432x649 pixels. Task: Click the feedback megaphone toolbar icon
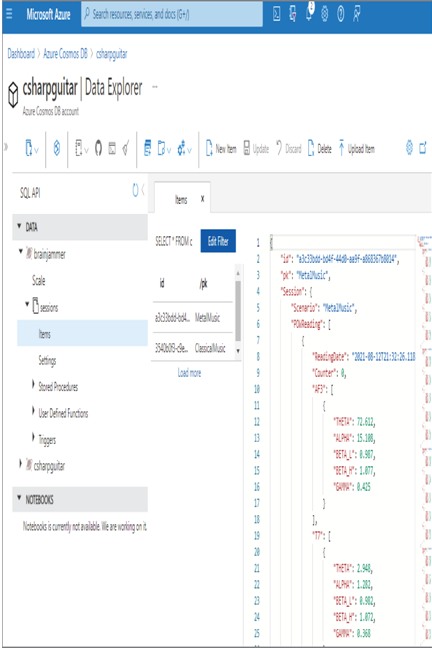coord(126,148)
